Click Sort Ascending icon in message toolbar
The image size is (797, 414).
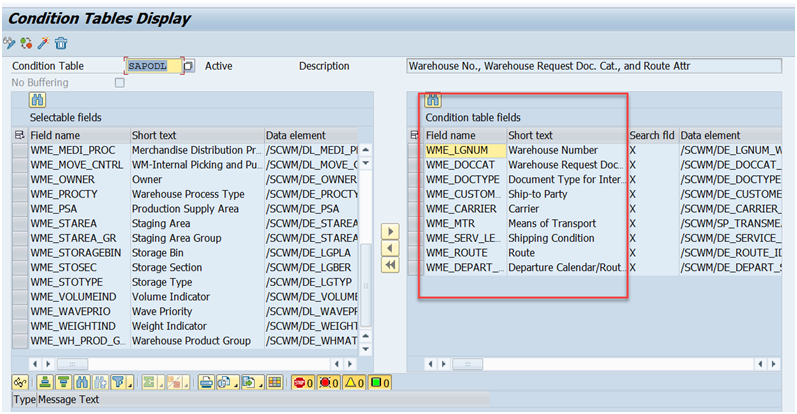(45, 382)
